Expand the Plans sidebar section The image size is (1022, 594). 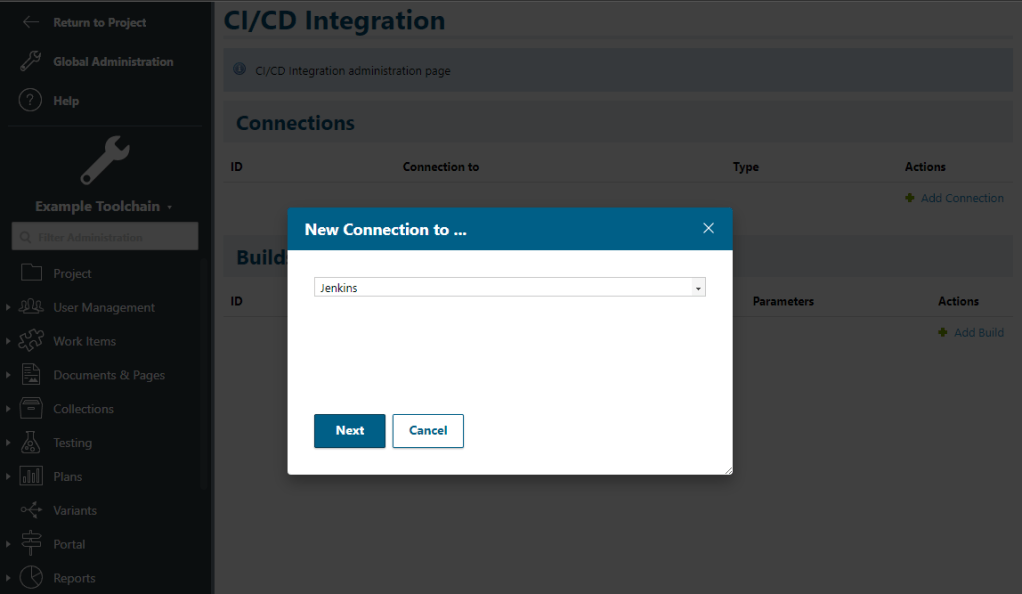pos(8,477)
